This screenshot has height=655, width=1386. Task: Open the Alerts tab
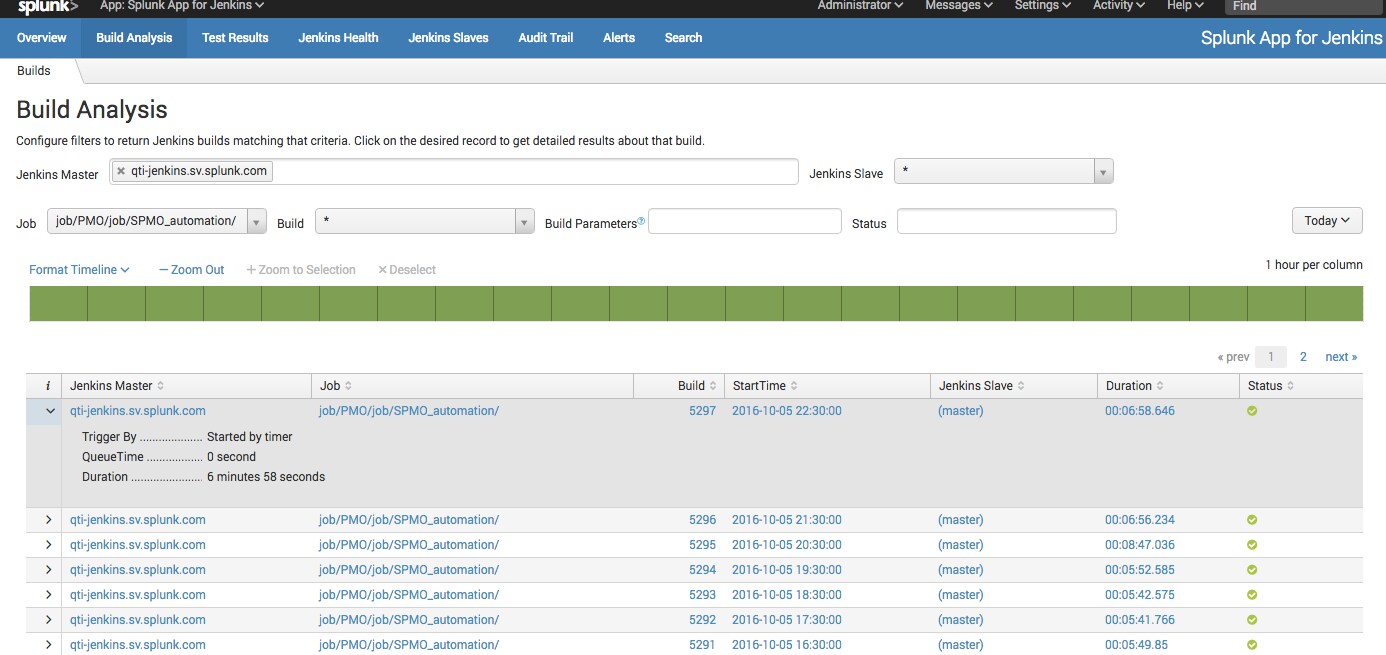pos(619,38)
